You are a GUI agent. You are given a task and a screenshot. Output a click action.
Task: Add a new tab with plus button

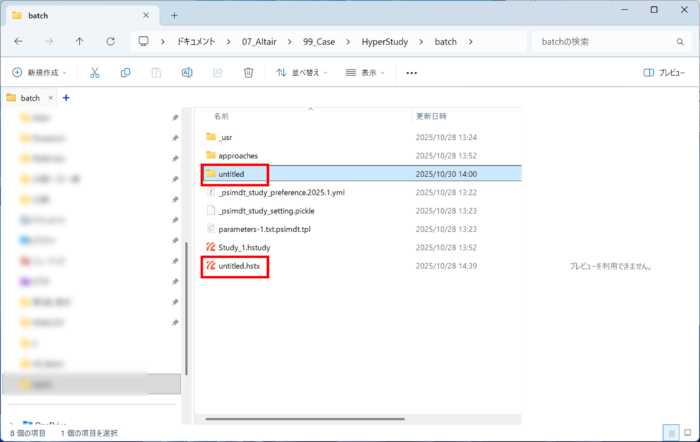[174, 15]
